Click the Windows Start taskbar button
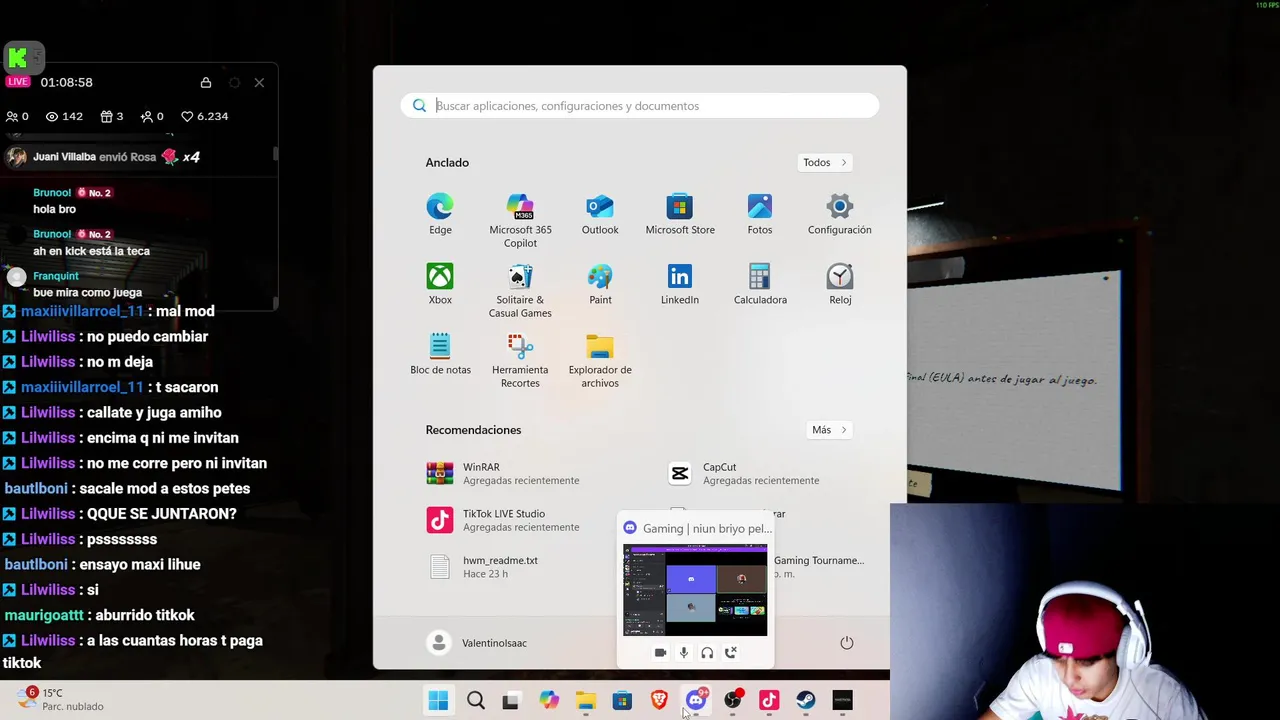Screen dimensions: 1280x720 click(438, 701)
